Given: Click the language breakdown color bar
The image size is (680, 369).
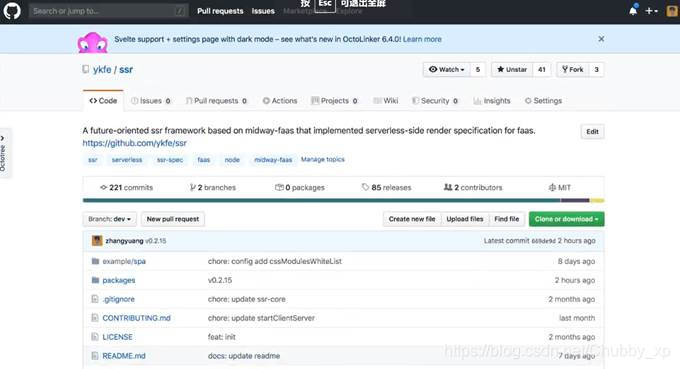Looking at the screenshot, I should point(343,200).
